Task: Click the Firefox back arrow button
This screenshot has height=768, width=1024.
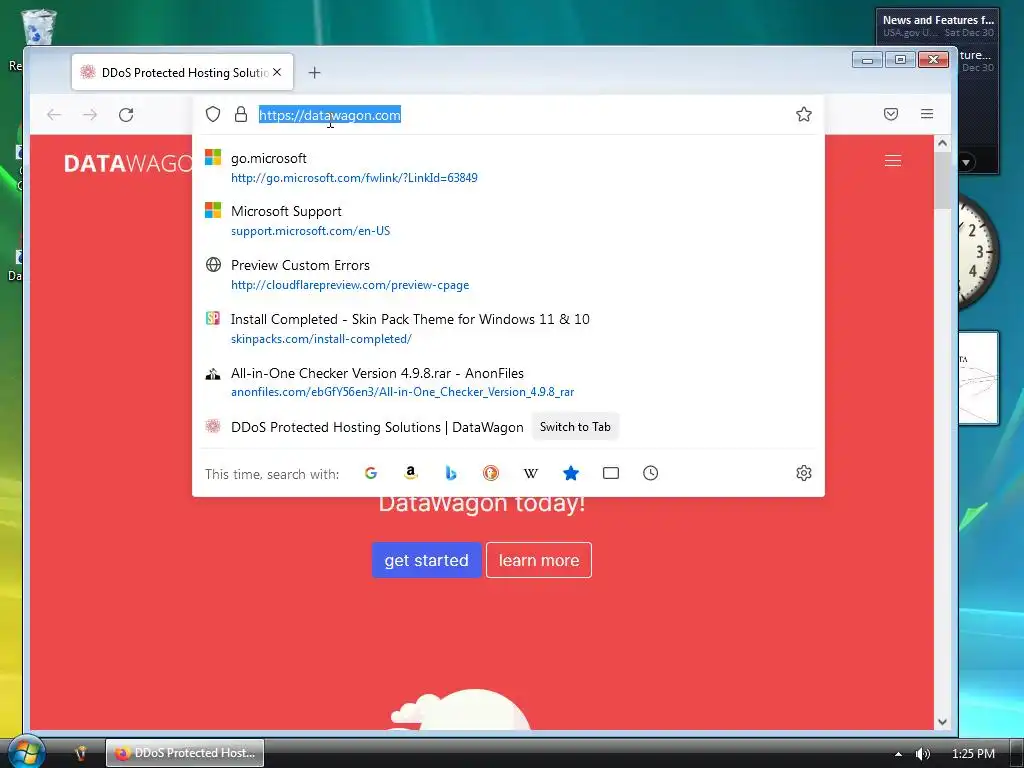Action: (54, 115)
